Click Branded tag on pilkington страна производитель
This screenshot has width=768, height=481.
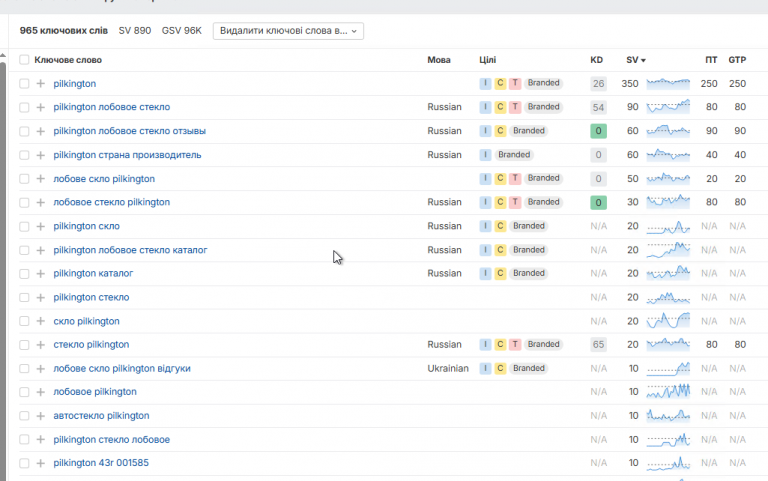point(514,155)
